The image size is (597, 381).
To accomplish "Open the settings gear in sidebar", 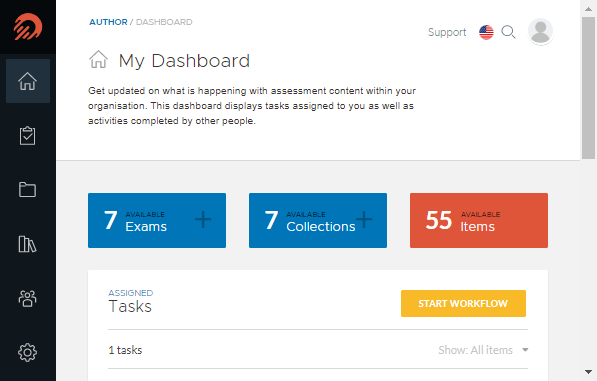I will pos(27,352).
